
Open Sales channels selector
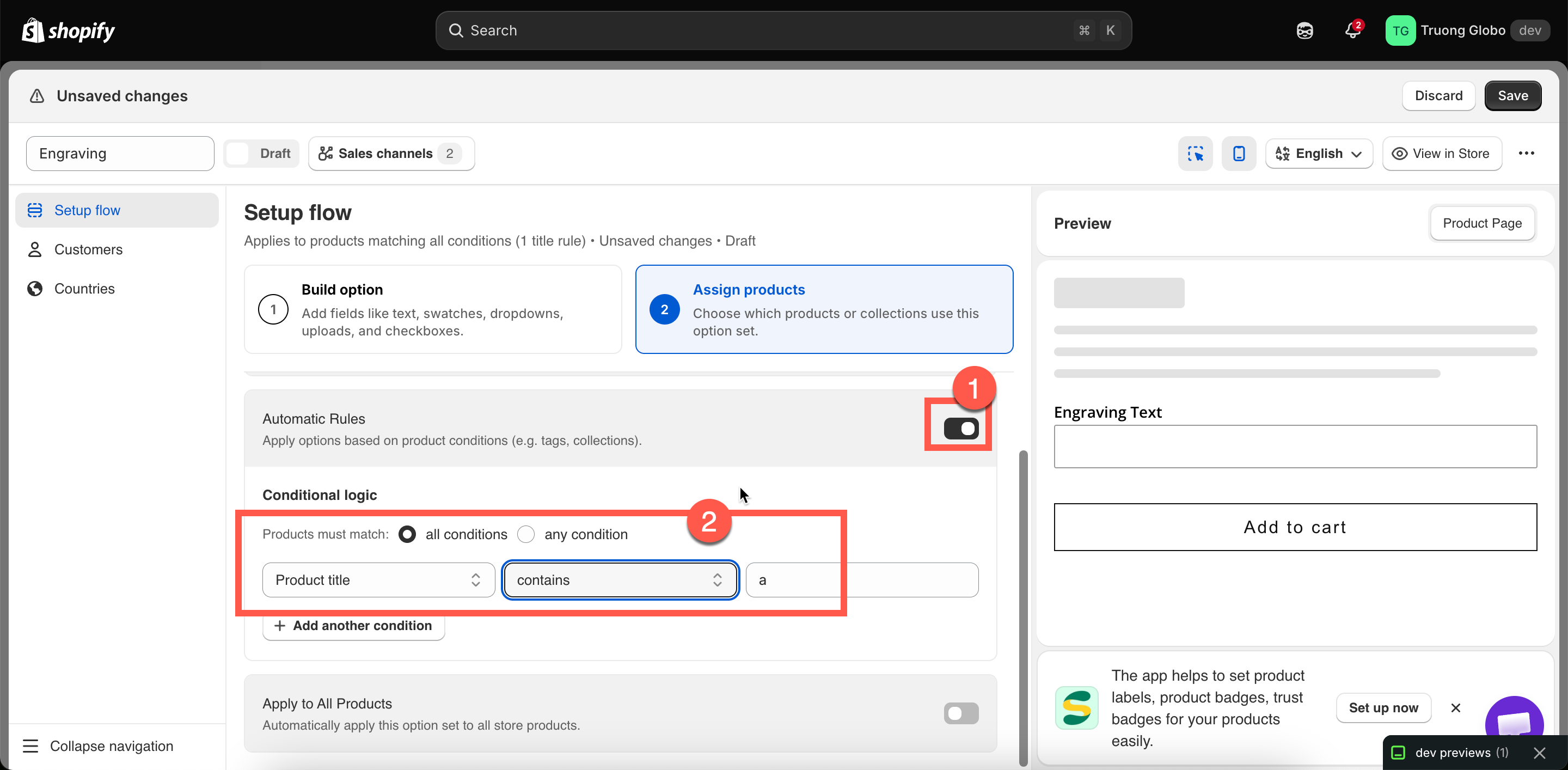tap(391, 154)
